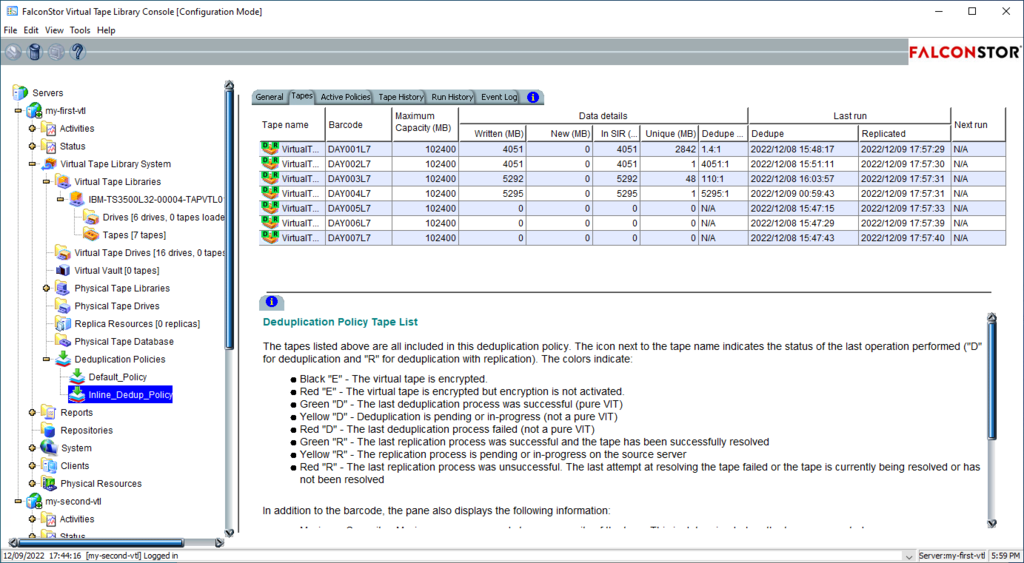The height and width of the screenshot is (563, 1024).
Task: Click the Physical Resources icon
Action: point(48,483)
